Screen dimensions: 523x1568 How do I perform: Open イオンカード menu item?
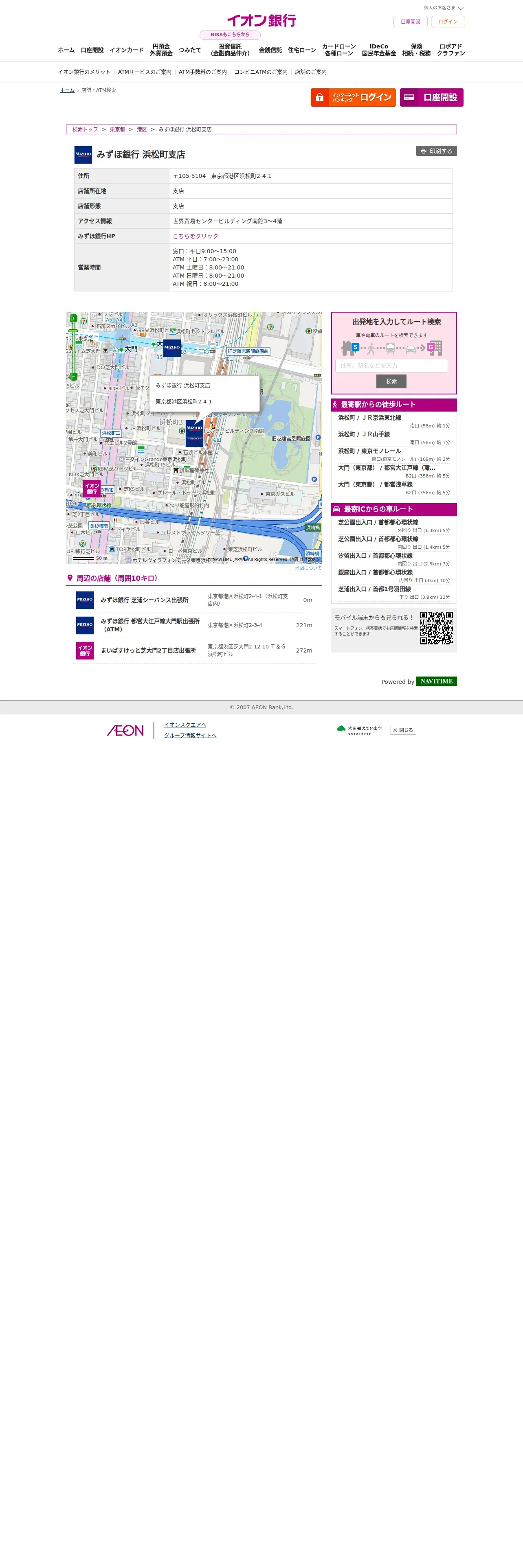(127, 50)
